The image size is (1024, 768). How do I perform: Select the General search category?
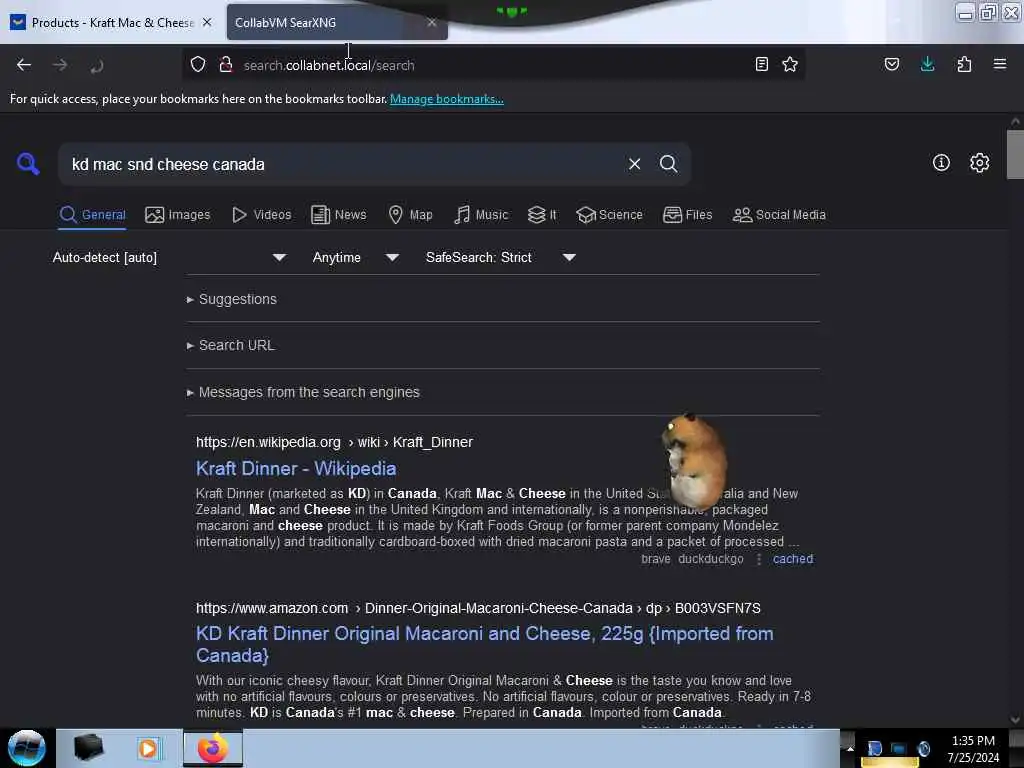click(92, 215)
